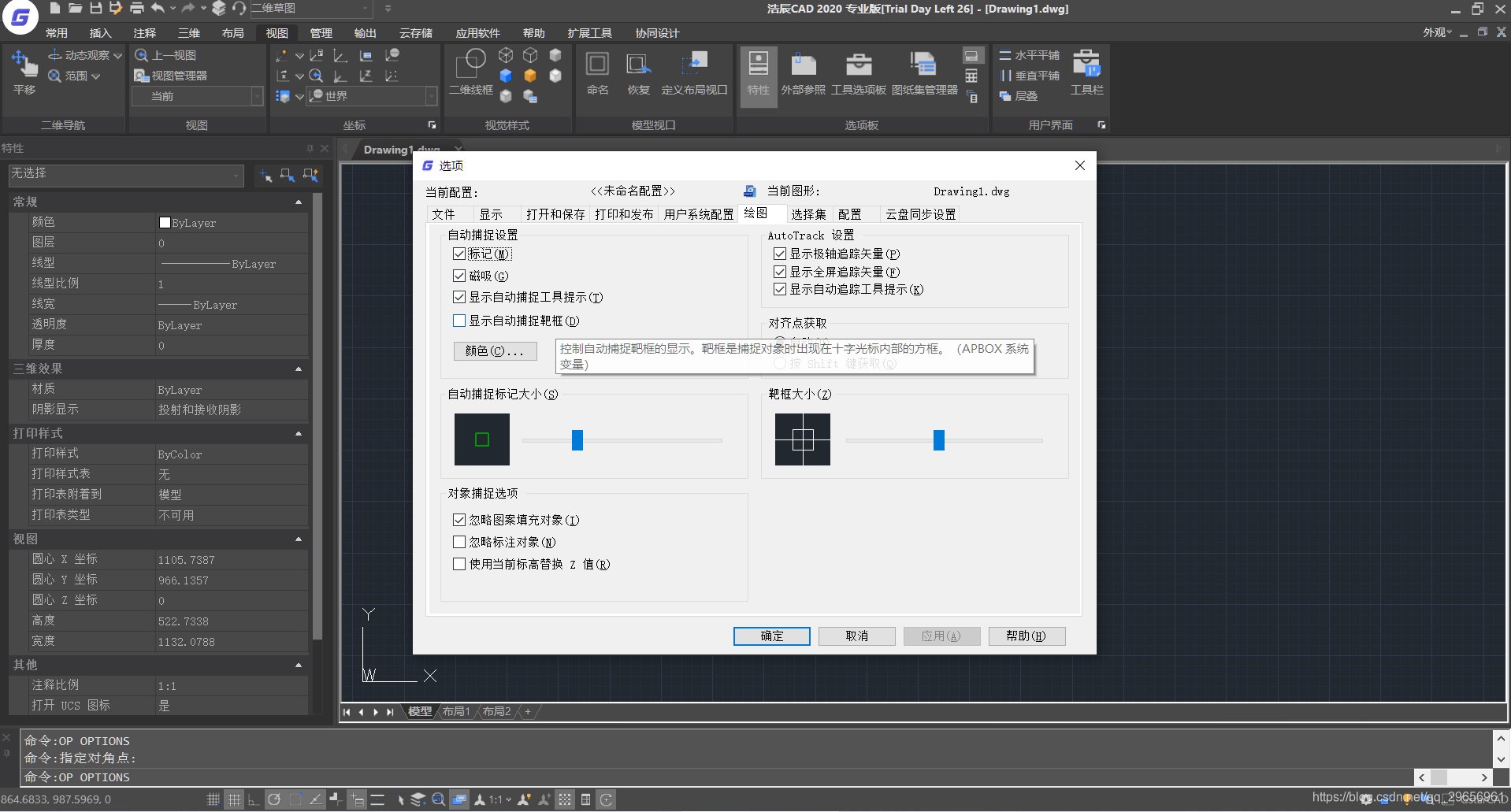Click the Save icon in quick access toolbar
The width and height of the screenshot is (1511, 812).
pos(95,8)
